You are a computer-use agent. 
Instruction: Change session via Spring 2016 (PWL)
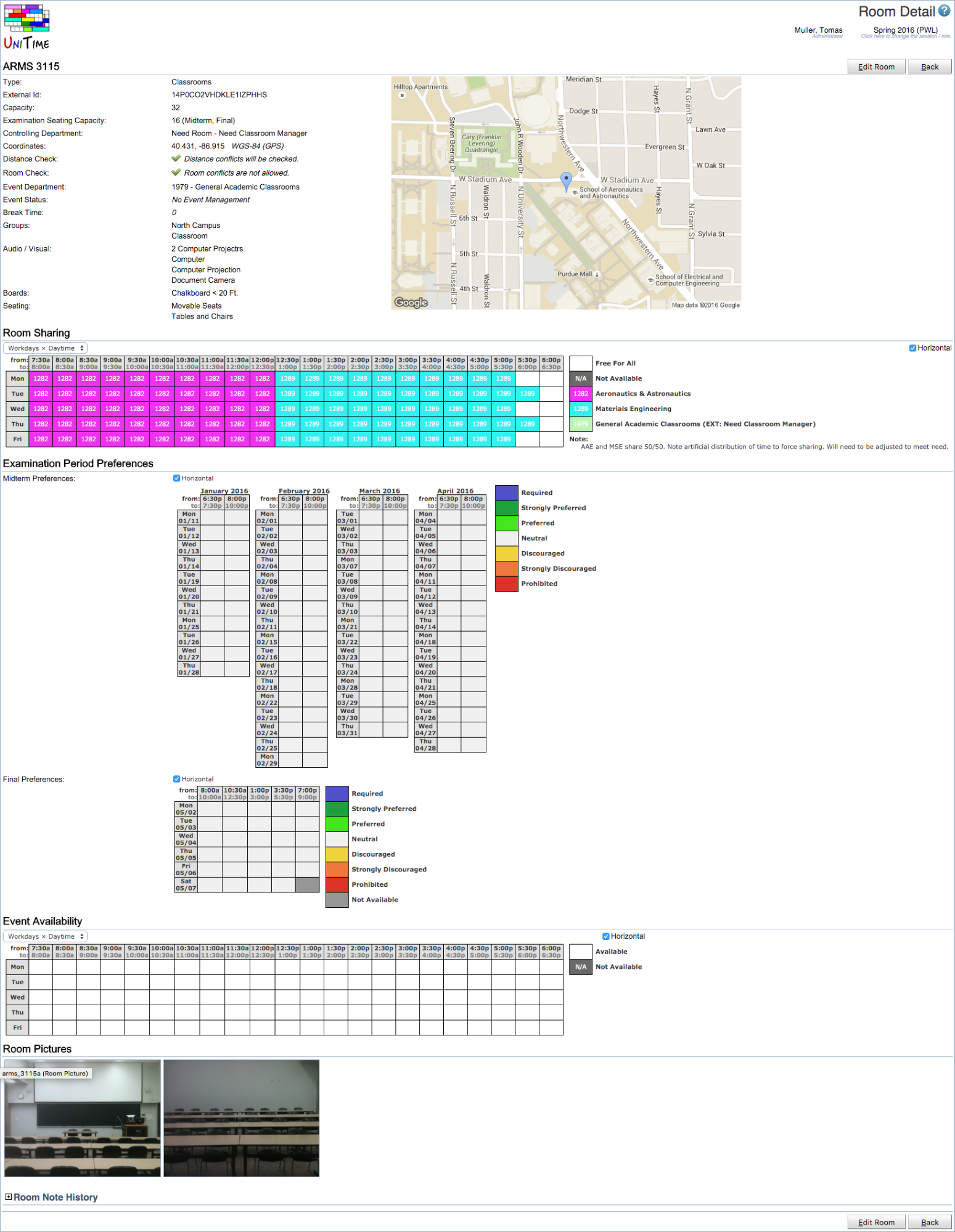click(x=905, y=30)
